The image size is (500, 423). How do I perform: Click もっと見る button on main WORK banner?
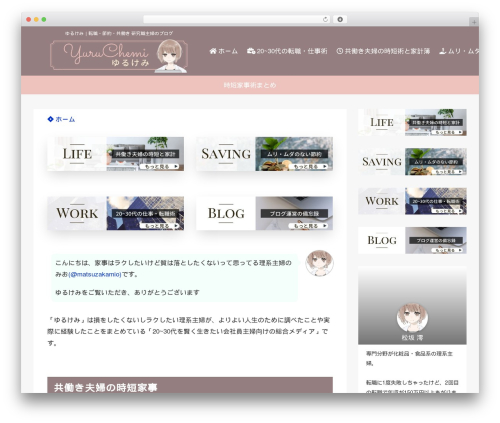pos(159,226)
